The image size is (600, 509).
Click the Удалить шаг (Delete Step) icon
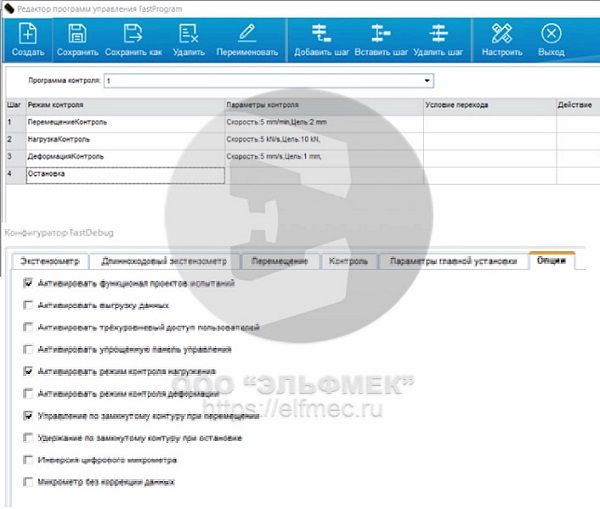point(438,33)
